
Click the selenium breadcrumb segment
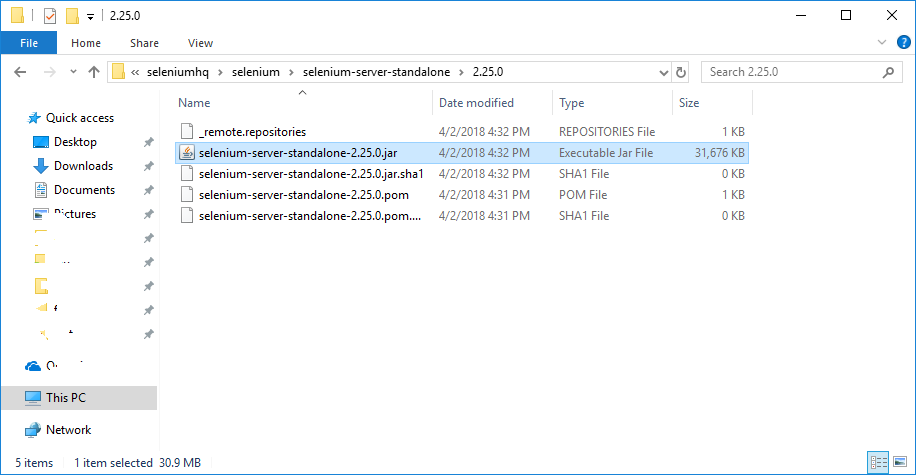tap(256, 72)
